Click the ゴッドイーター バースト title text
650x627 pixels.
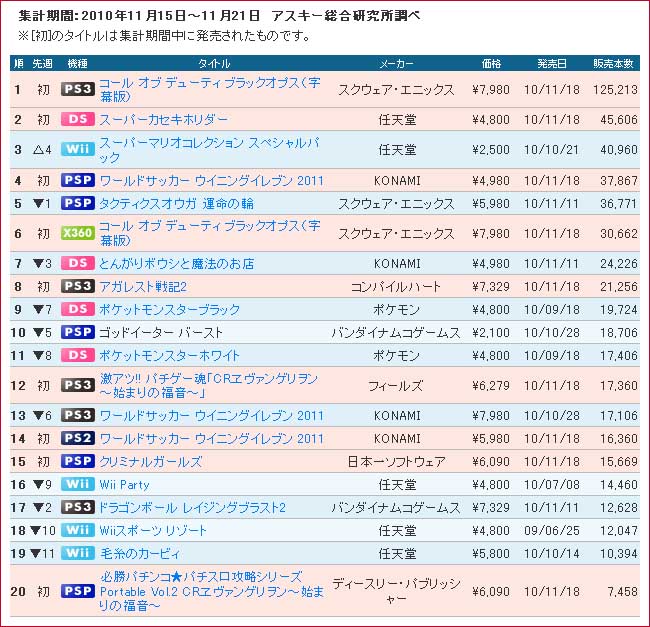(x=160, y=332)
